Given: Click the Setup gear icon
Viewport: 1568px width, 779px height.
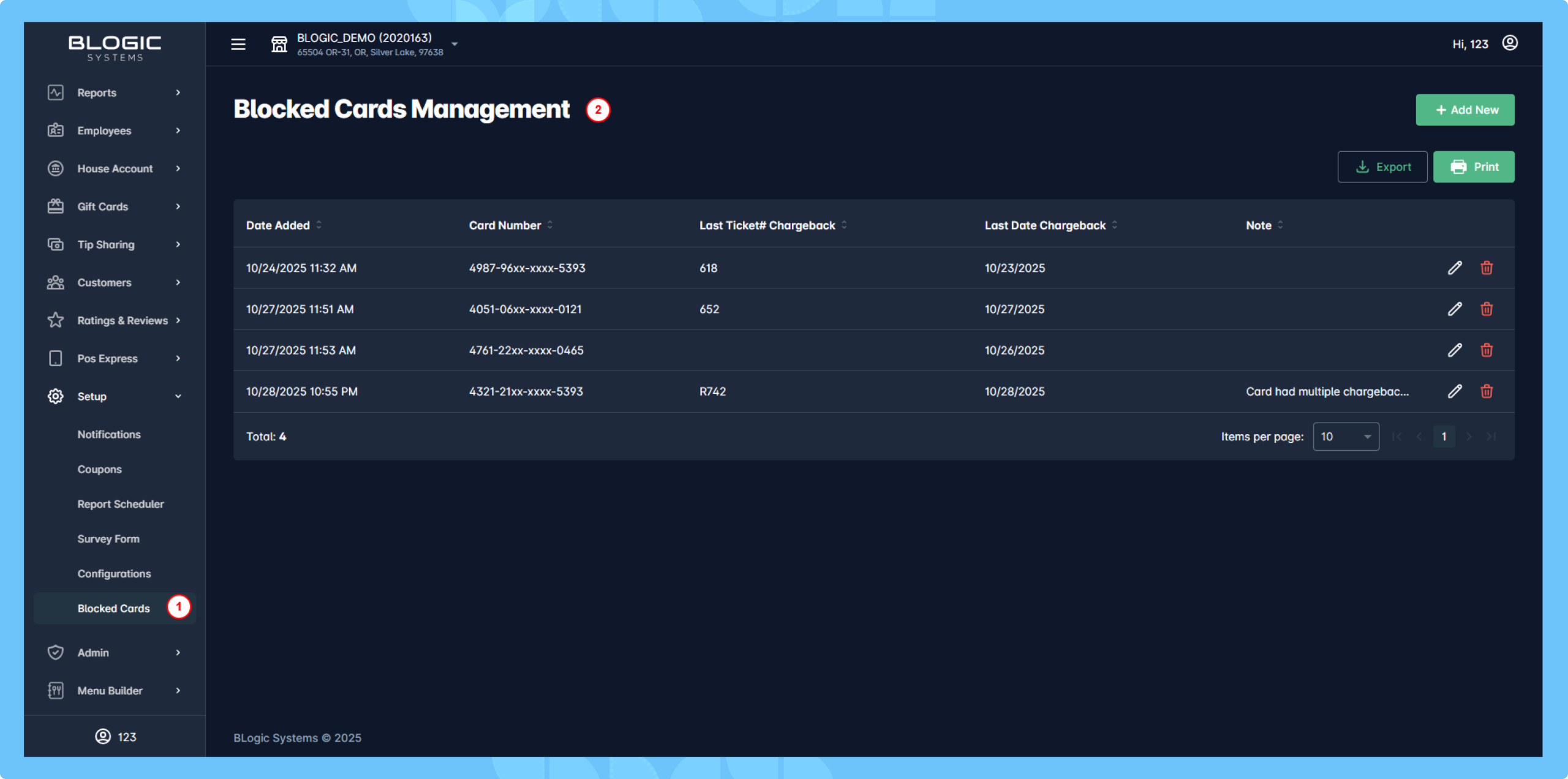Looking at the screenshot, I should coord(56,396).
